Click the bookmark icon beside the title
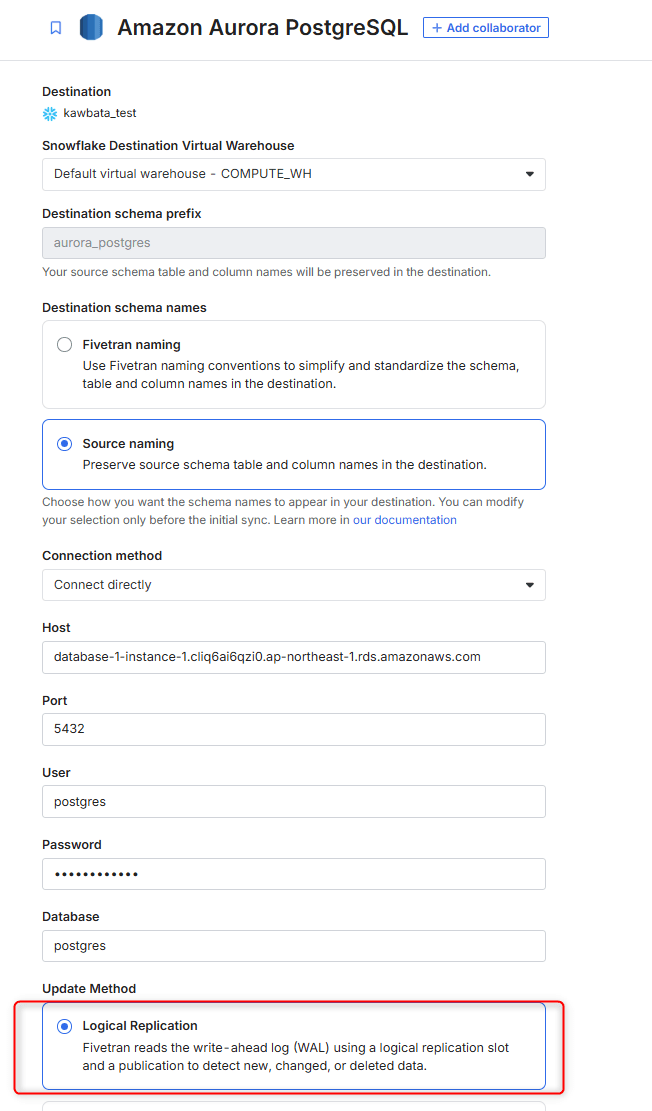The image size is (652, 1111). click(56, 28)
